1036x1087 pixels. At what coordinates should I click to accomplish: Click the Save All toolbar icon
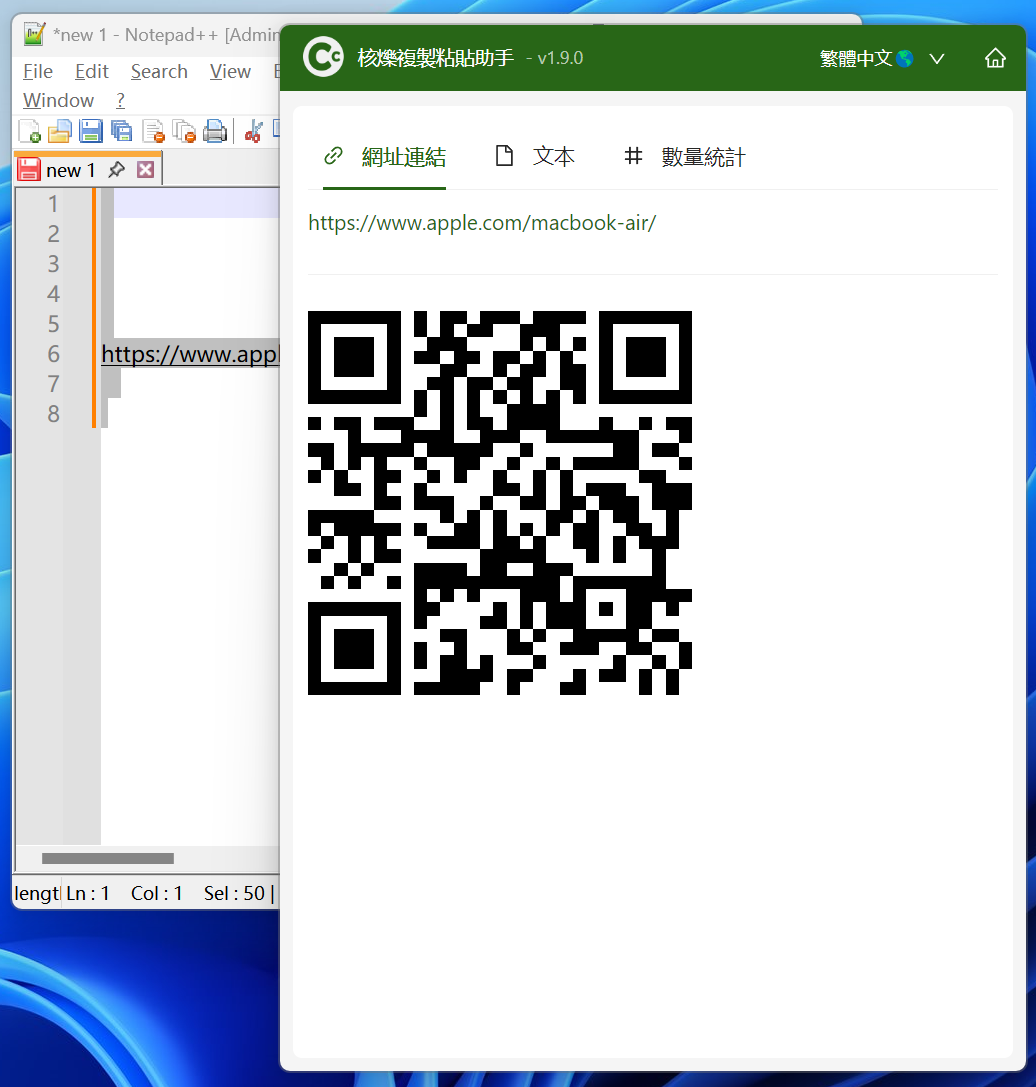coord(122,131)
